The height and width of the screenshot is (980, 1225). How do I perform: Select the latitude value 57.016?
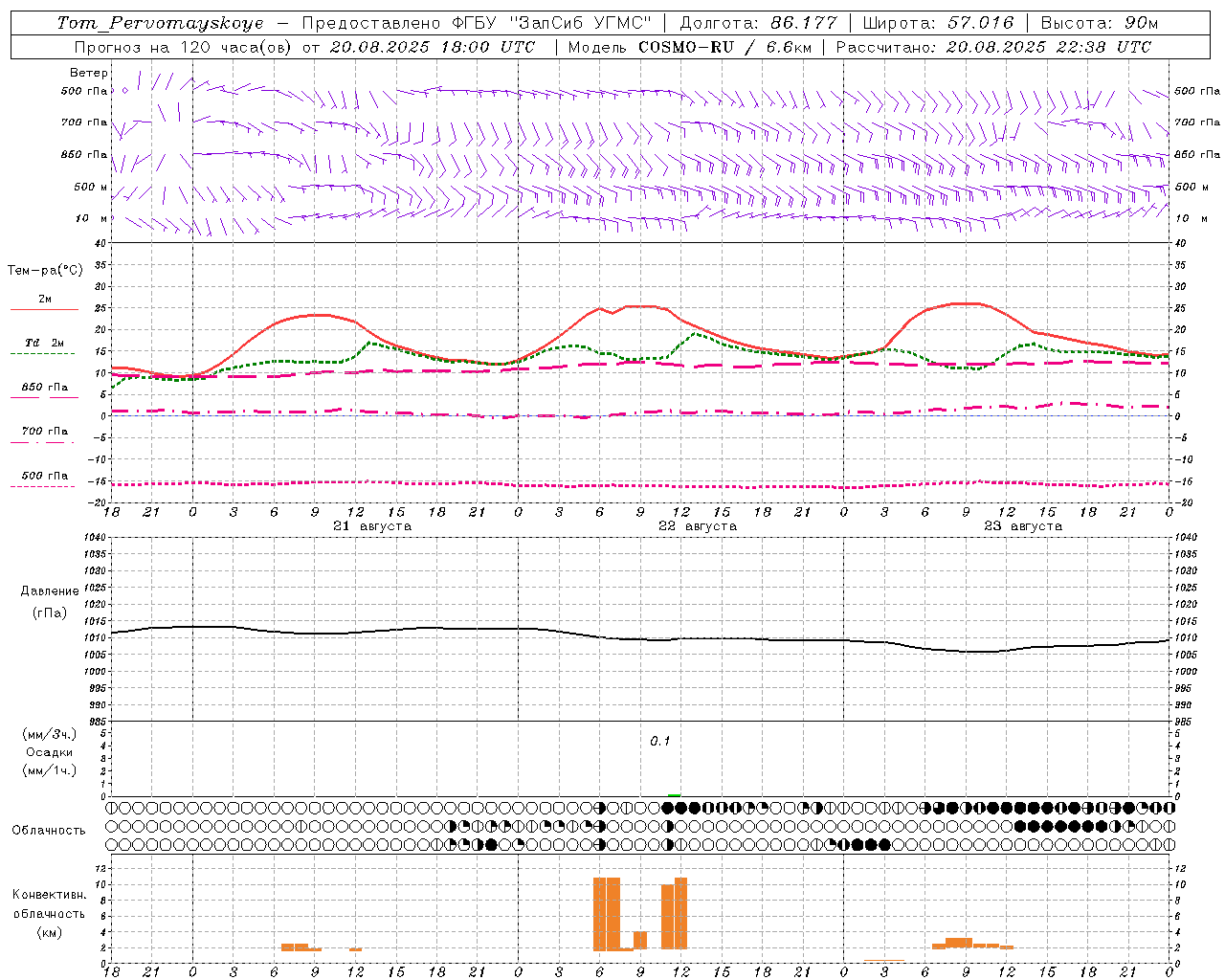click(980, 23)
